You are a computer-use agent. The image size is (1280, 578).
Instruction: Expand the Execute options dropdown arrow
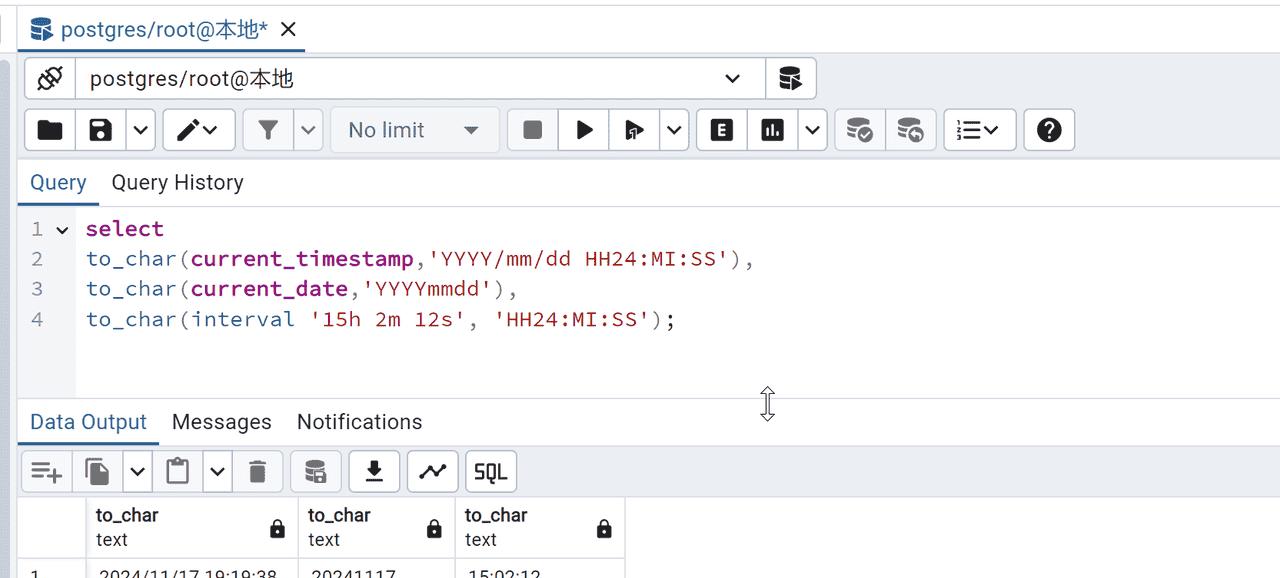tap(674, 130)
